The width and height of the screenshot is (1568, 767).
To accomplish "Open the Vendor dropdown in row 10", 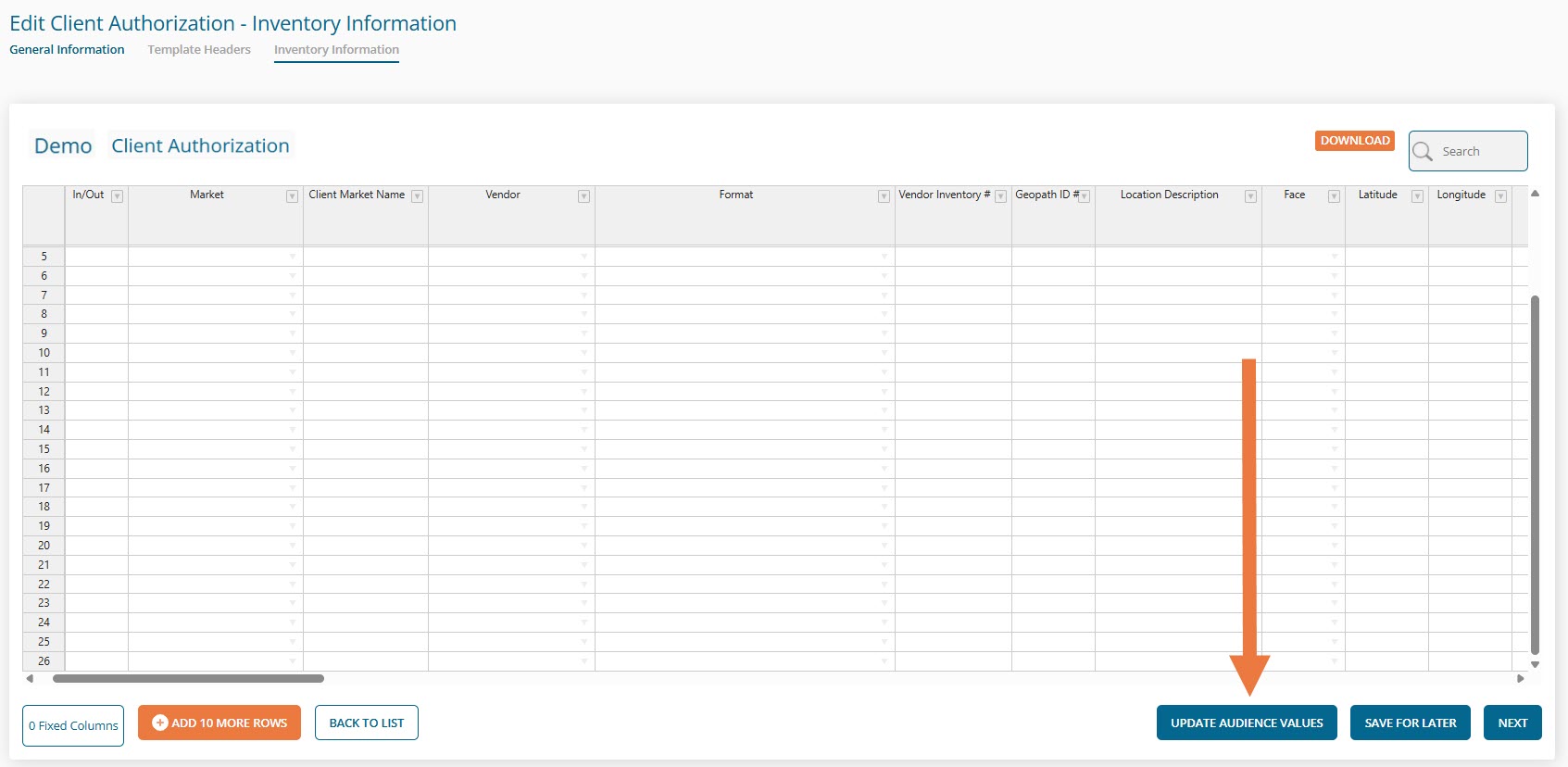I will tap(584, 353).
